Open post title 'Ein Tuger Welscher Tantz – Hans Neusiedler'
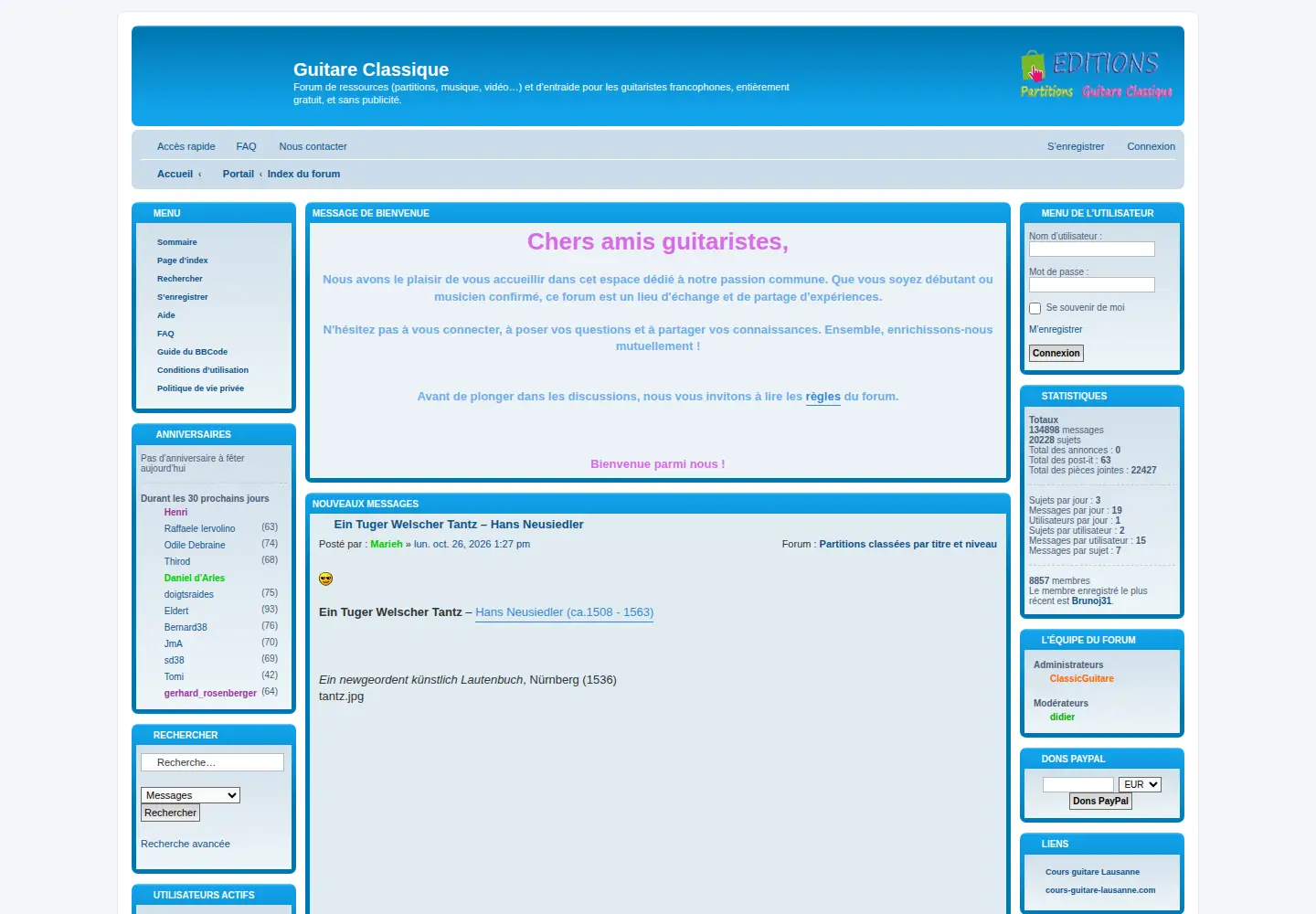The width and height of the screenshot is (1316, 914). click(x=459, y=525)
